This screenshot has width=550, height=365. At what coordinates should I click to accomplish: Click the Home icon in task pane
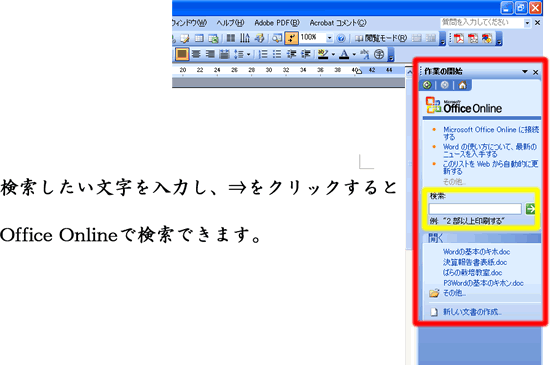tap(462, 85)
